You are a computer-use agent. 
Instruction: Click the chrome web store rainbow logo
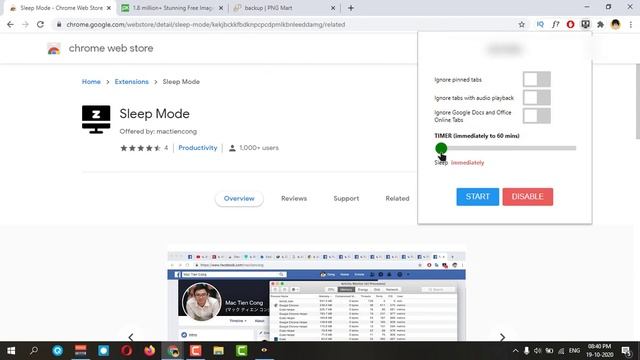54,49
